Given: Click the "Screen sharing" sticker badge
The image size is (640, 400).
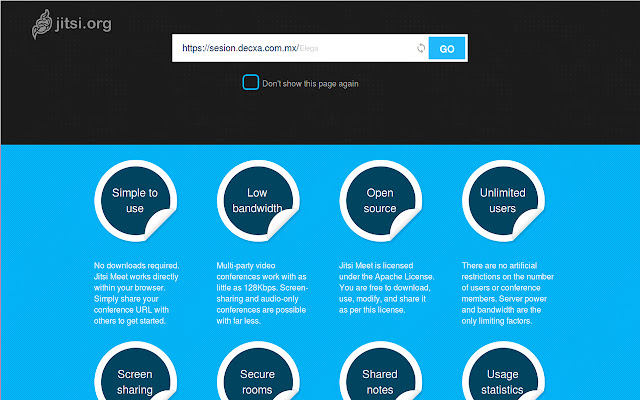Looking at the screenshot, I should tap(136, 371).
